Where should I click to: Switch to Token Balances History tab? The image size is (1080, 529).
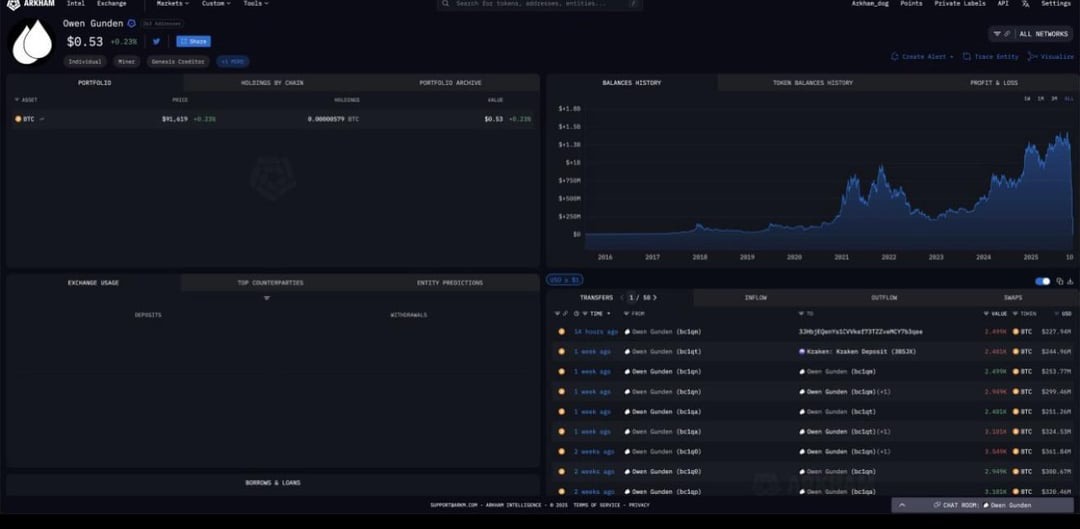point(813,83)
